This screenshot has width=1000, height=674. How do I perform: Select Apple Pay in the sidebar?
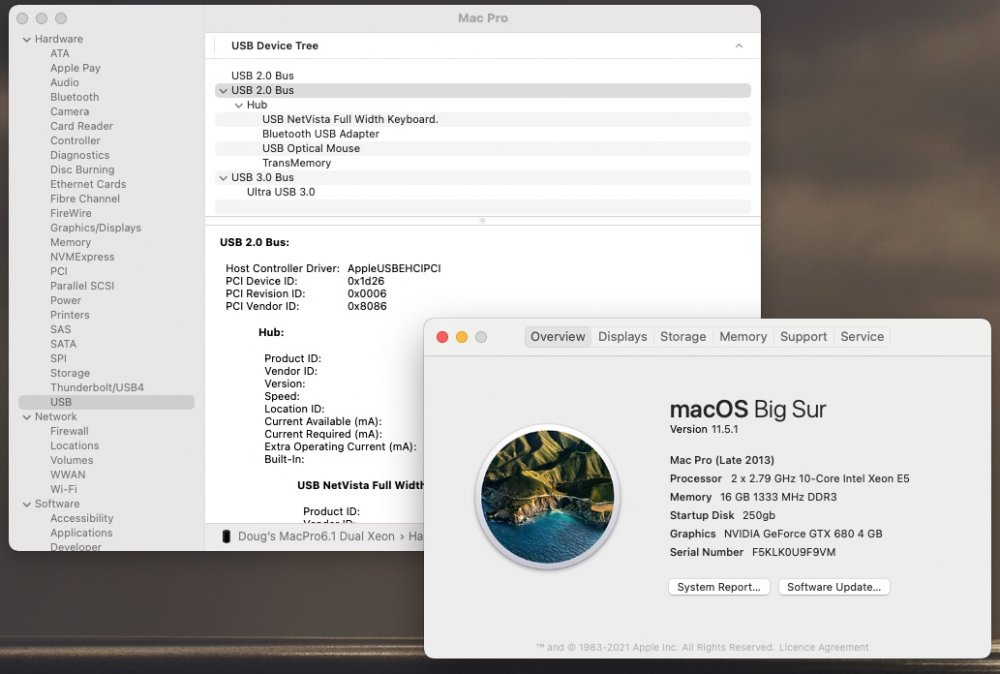(x=75, y=68)
